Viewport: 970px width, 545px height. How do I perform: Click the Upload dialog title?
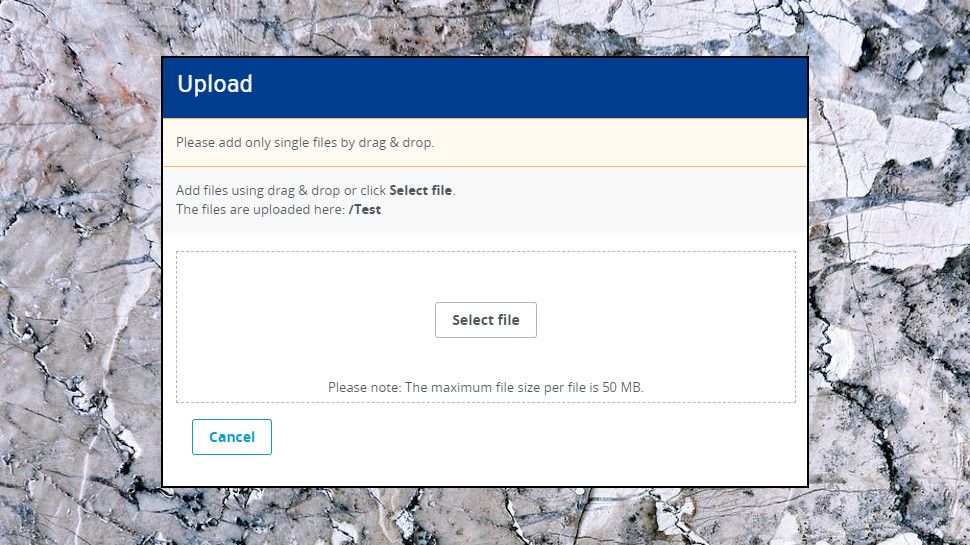click(x=215, y=85)
